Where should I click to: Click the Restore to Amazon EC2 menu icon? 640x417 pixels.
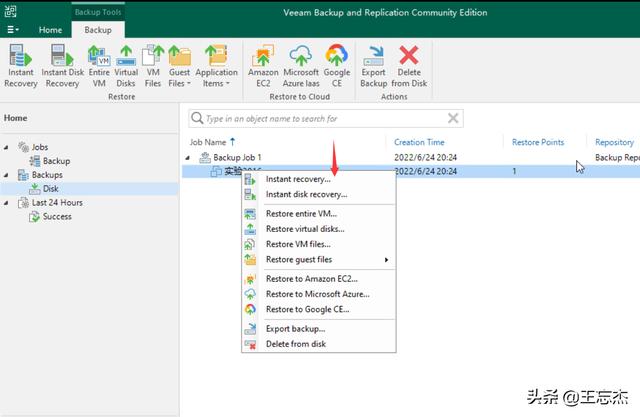pyautogui.click(x=250, y=279)
